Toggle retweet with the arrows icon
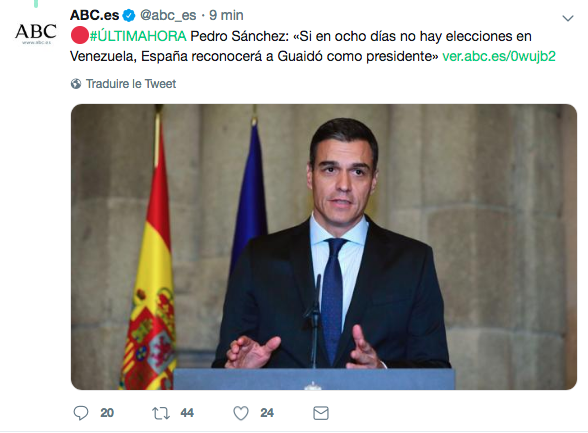588x433 pixels. point(161,413)
